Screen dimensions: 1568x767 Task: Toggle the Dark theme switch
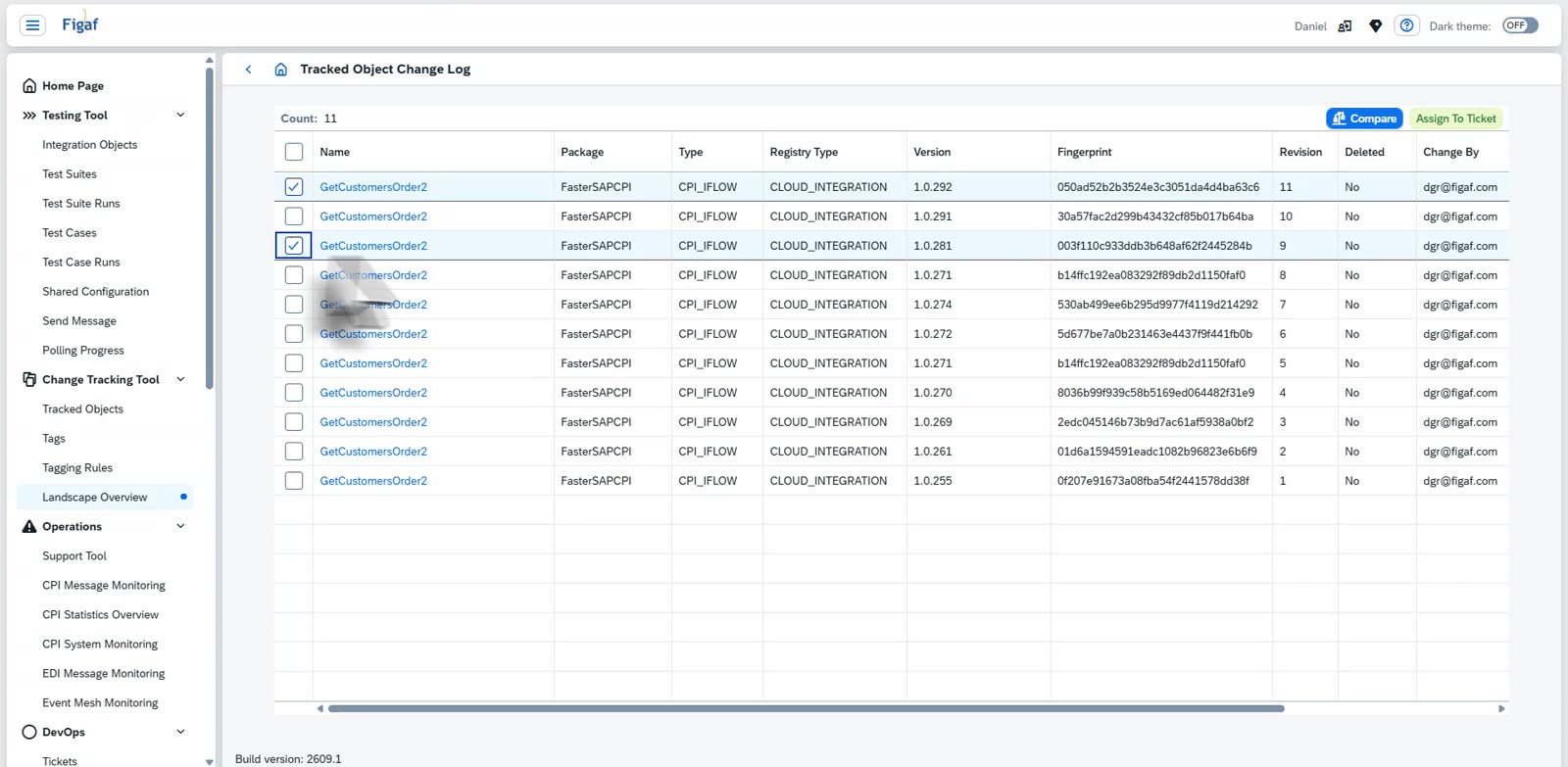[1520, 25]
